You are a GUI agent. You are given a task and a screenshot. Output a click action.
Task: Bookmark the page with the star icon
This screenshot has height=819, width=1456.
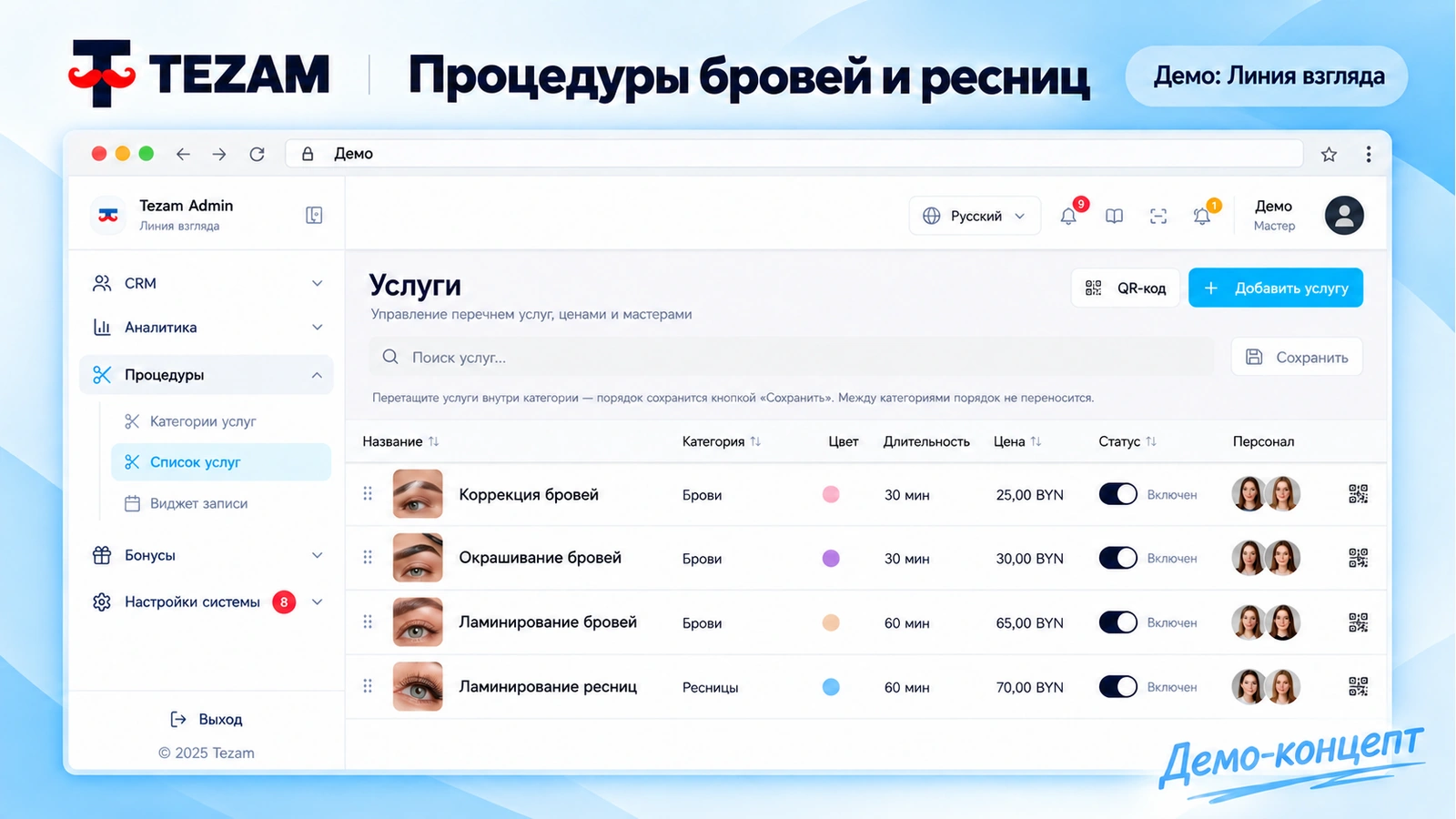coord(1329,154)
